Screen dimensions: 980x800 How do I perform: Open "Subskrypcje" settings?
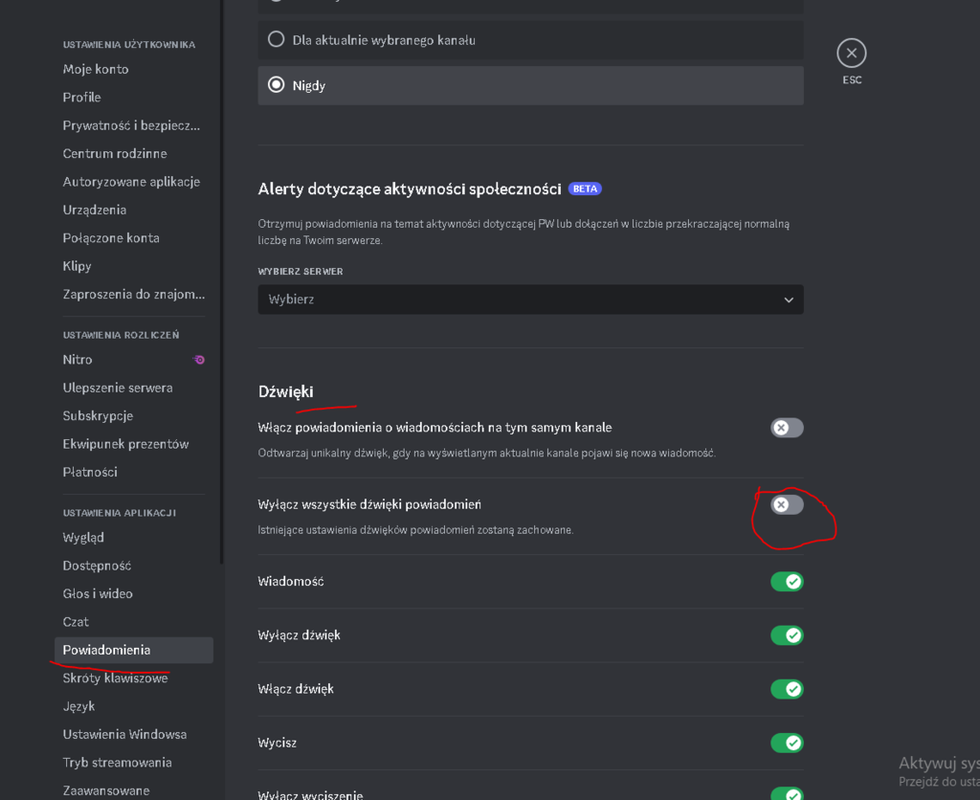pos(98,416)
